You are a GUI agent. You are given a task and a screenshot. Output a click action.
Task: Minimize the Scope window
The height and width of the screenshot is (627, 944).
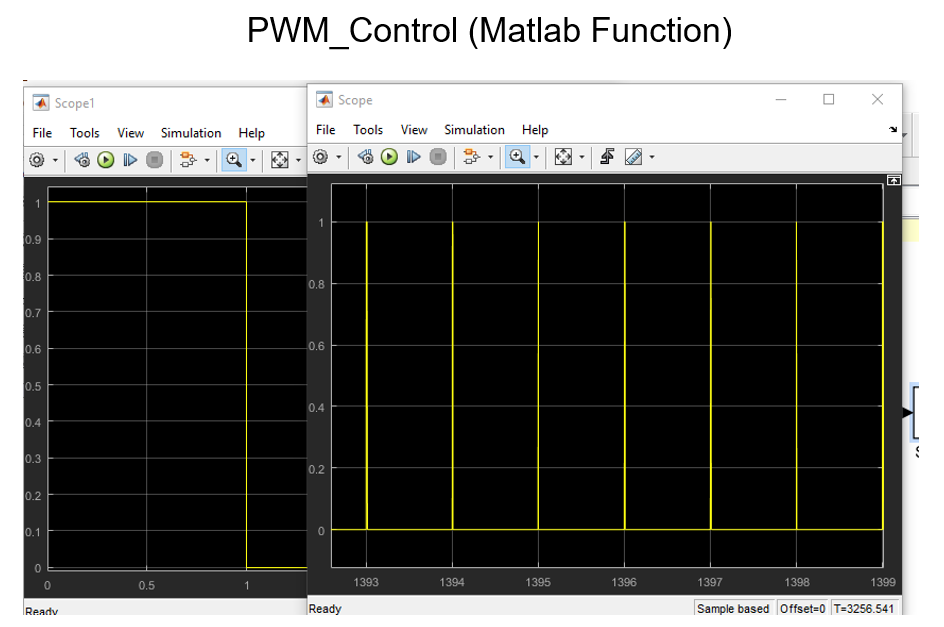781,99
